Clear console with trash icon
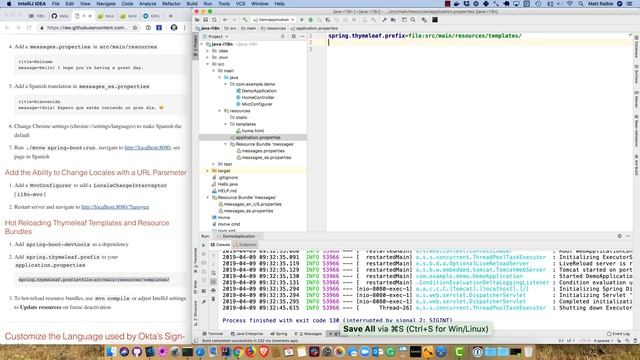This screenshot has width=640, height=360. tap(213, 299)
